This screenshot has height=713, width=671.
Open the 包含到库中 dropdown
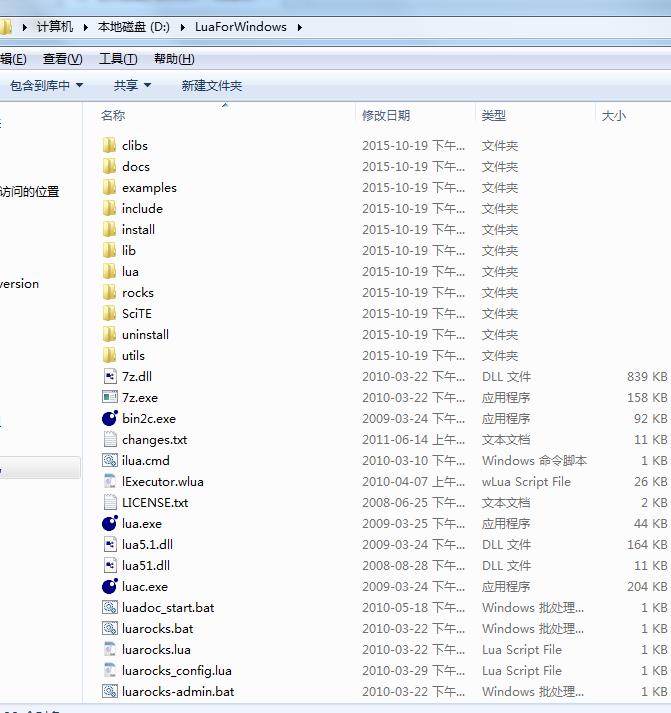pyautogui.click(x=46, y=86)
